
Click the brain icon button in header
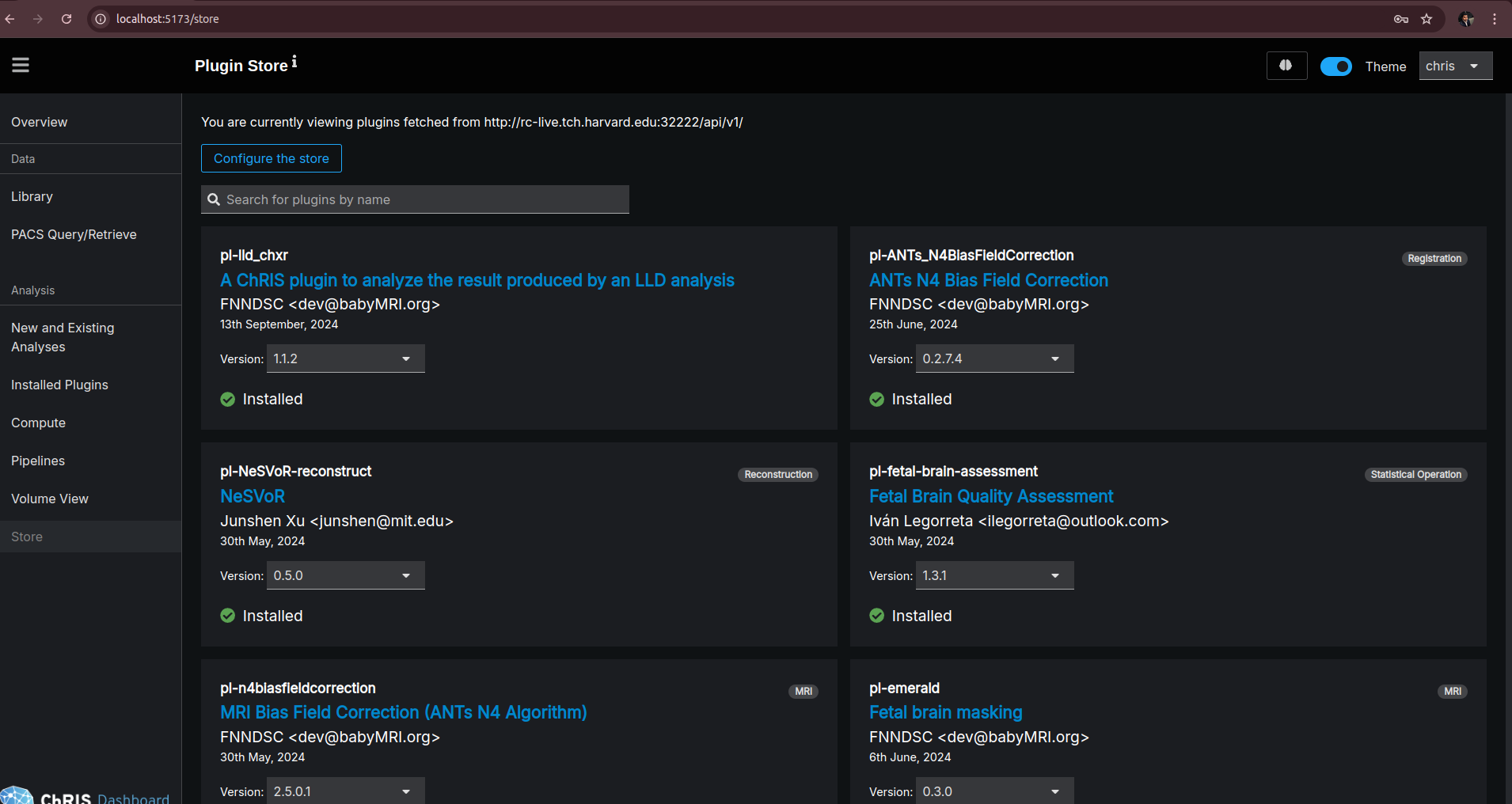click(x=1286, y=66)
